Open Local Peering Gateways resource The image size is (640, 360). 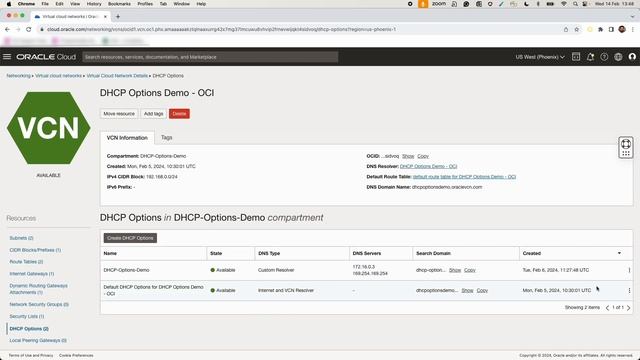click(38, 340)
